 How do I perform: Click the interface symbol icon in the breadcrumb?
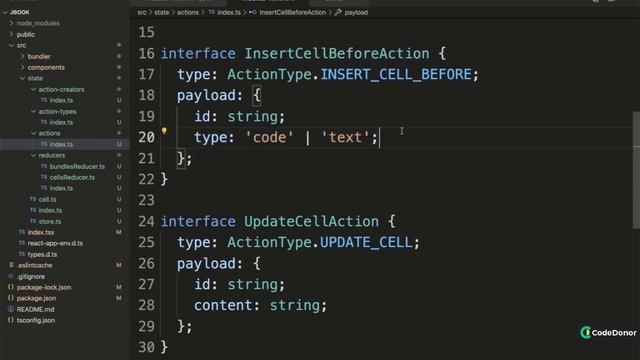tap(253, 12)
